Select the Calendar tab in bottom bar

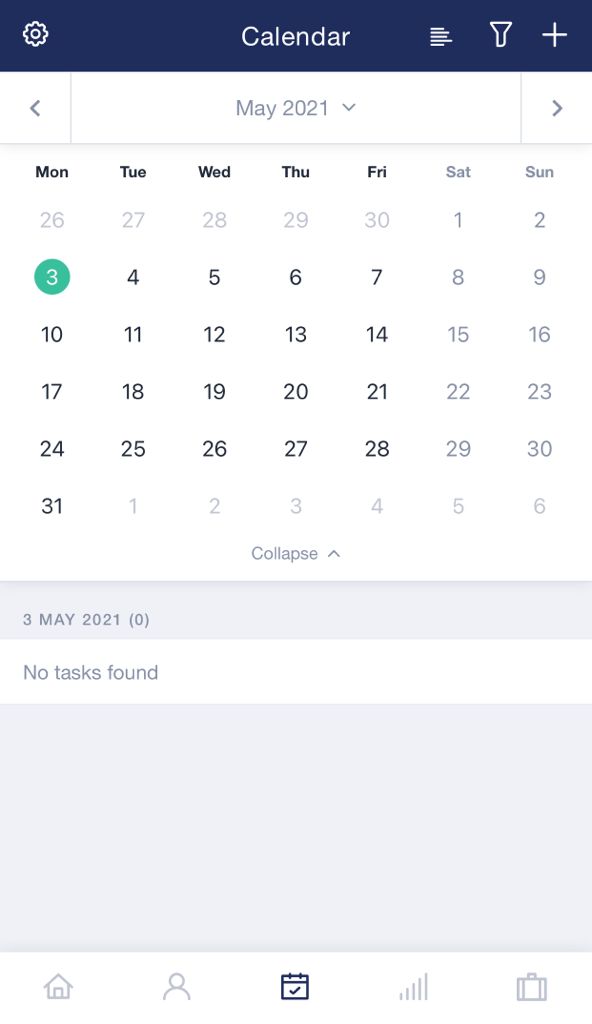(x=295, y=986)
